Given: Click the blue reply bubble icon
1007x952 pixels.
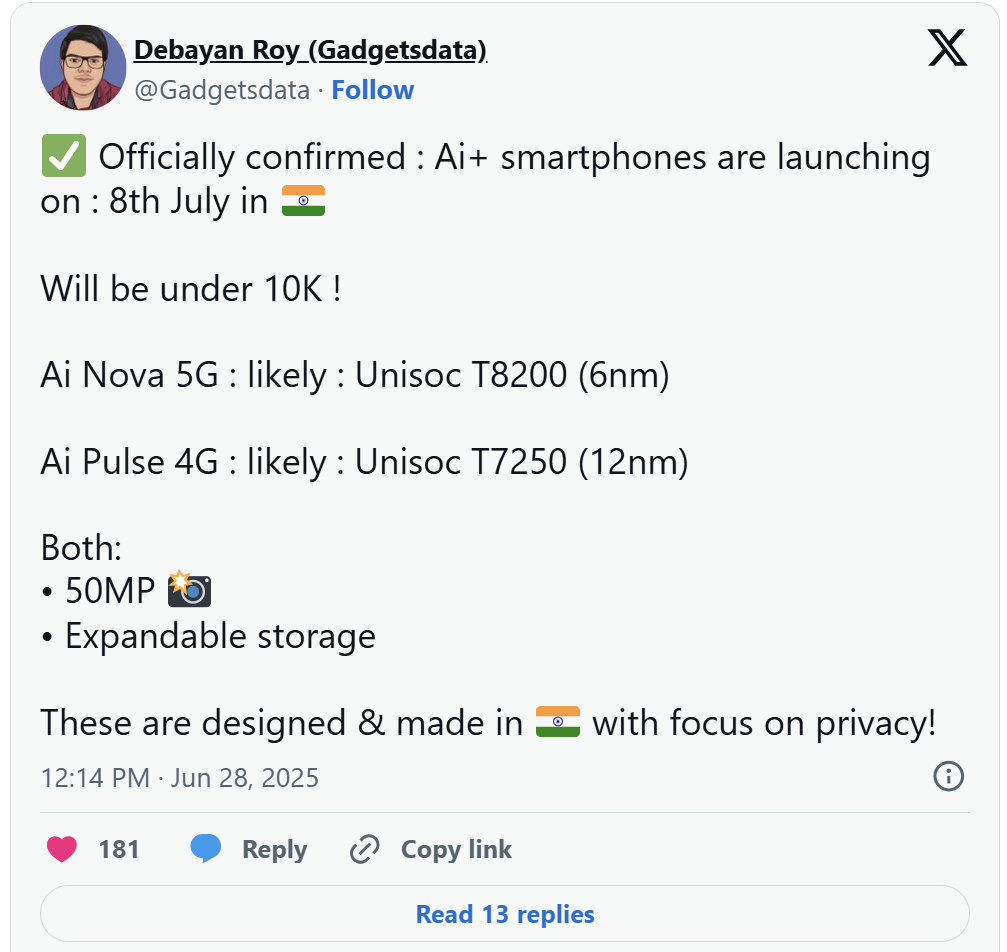Looking at the screenshot, I should (206, 848).
